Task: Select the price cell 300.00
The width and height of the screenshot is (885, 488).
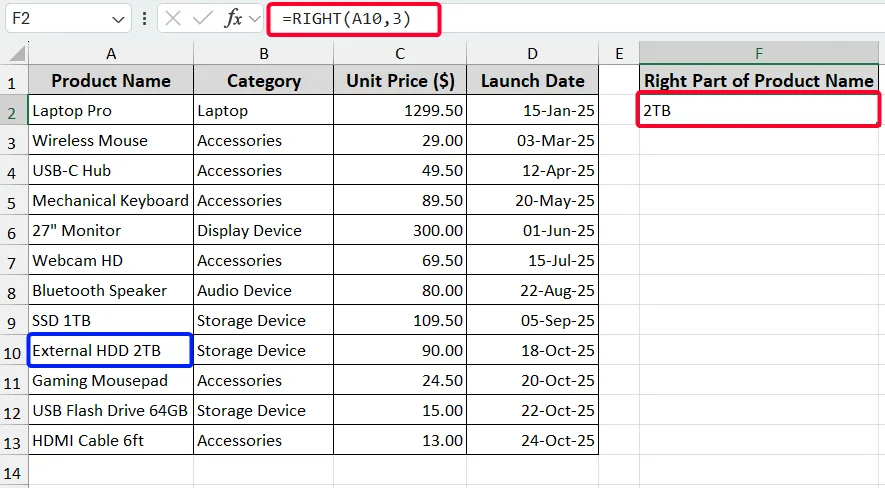Action: click(400, 230)
